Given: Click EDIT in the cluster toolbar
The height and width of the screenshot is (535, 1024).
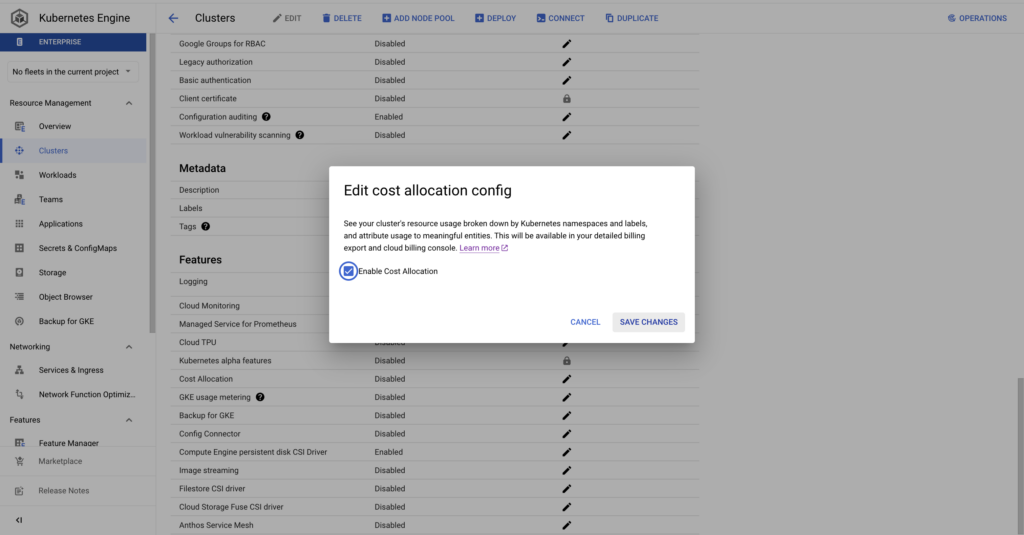Looking at the screenshot, I should [x=287, y=18].
